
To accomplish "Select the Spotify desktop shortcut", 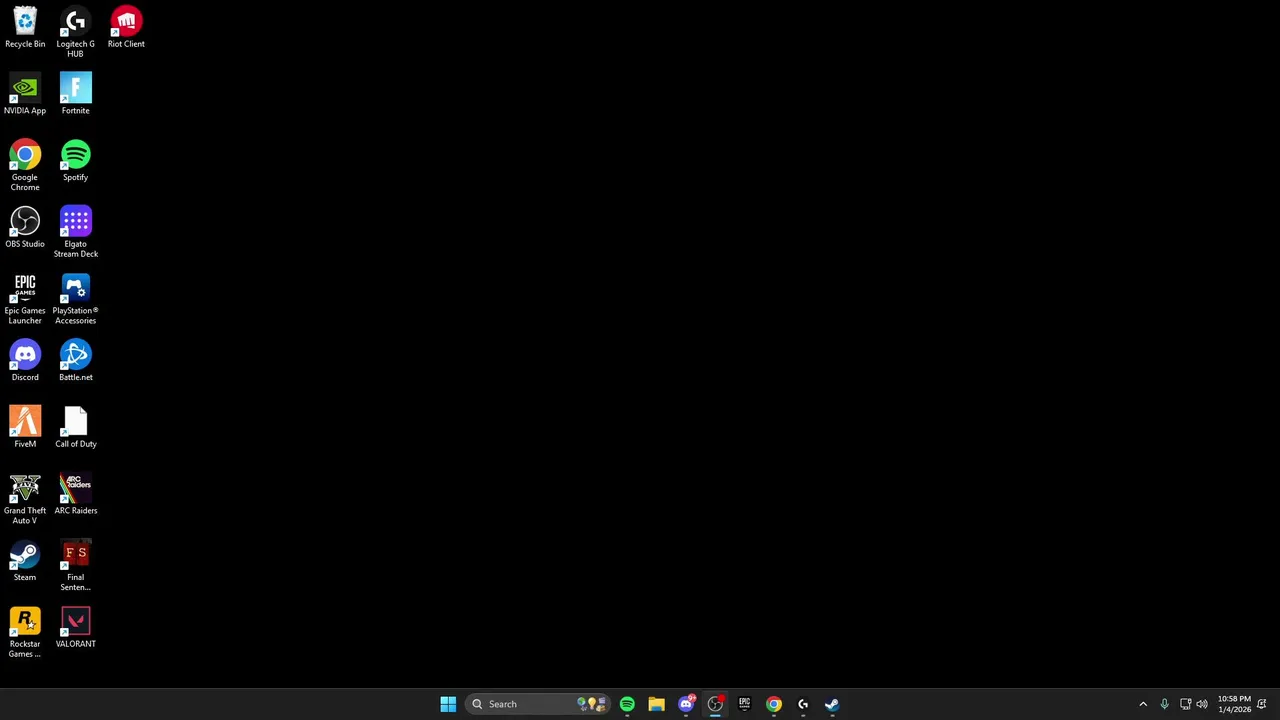I will coord(75,161).
